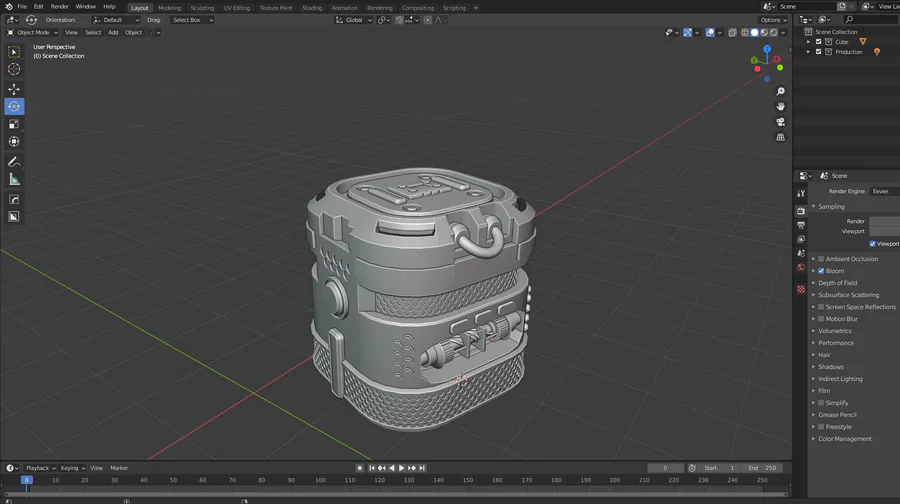Switch perspective/orthographic grid icon
Viewport: 900px width, 504px height.
781,137
